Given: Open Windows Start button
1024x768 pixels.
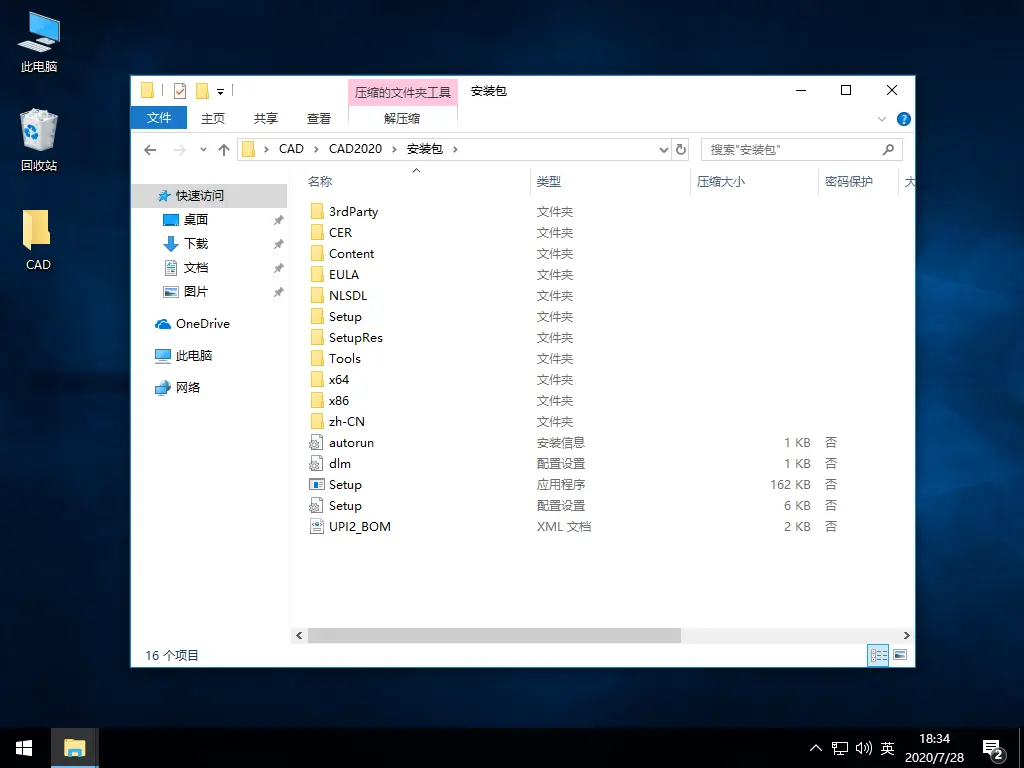Looking at the screenshot, I should click(x=25, y=748).
